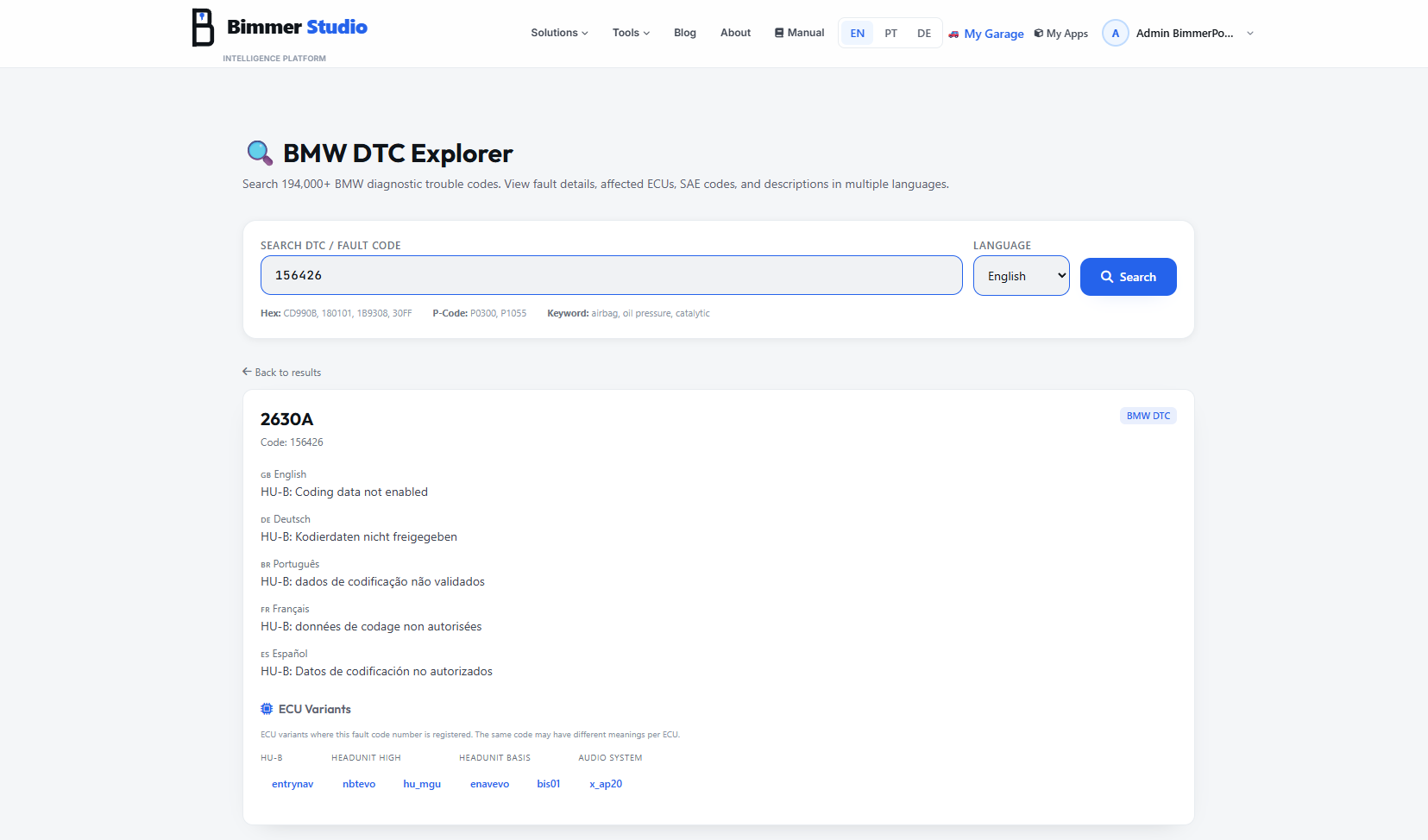The height and width of the screenshot is (840, 1428).
Task: Click Back to results link
Action: (281, 373)
